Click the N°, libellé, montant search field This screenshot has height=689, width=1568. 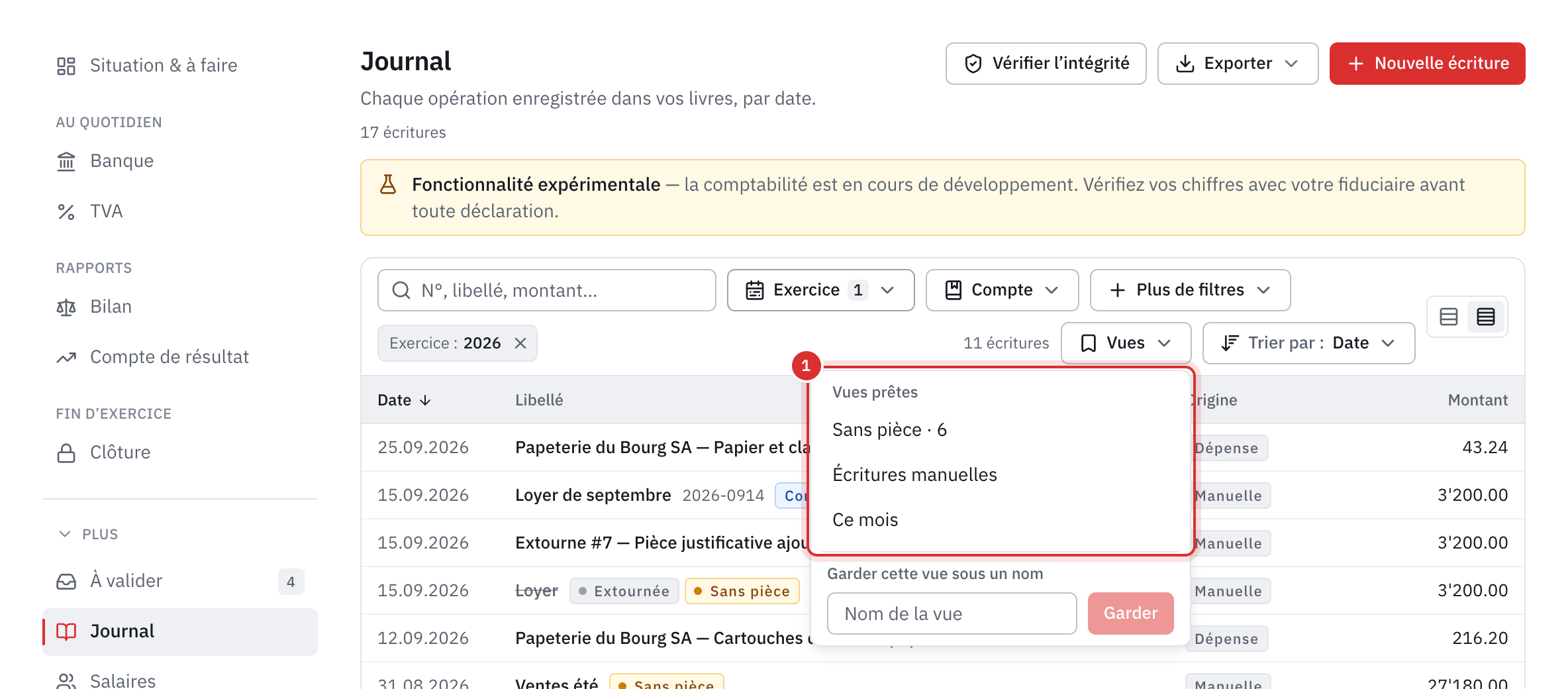point(546,290)
